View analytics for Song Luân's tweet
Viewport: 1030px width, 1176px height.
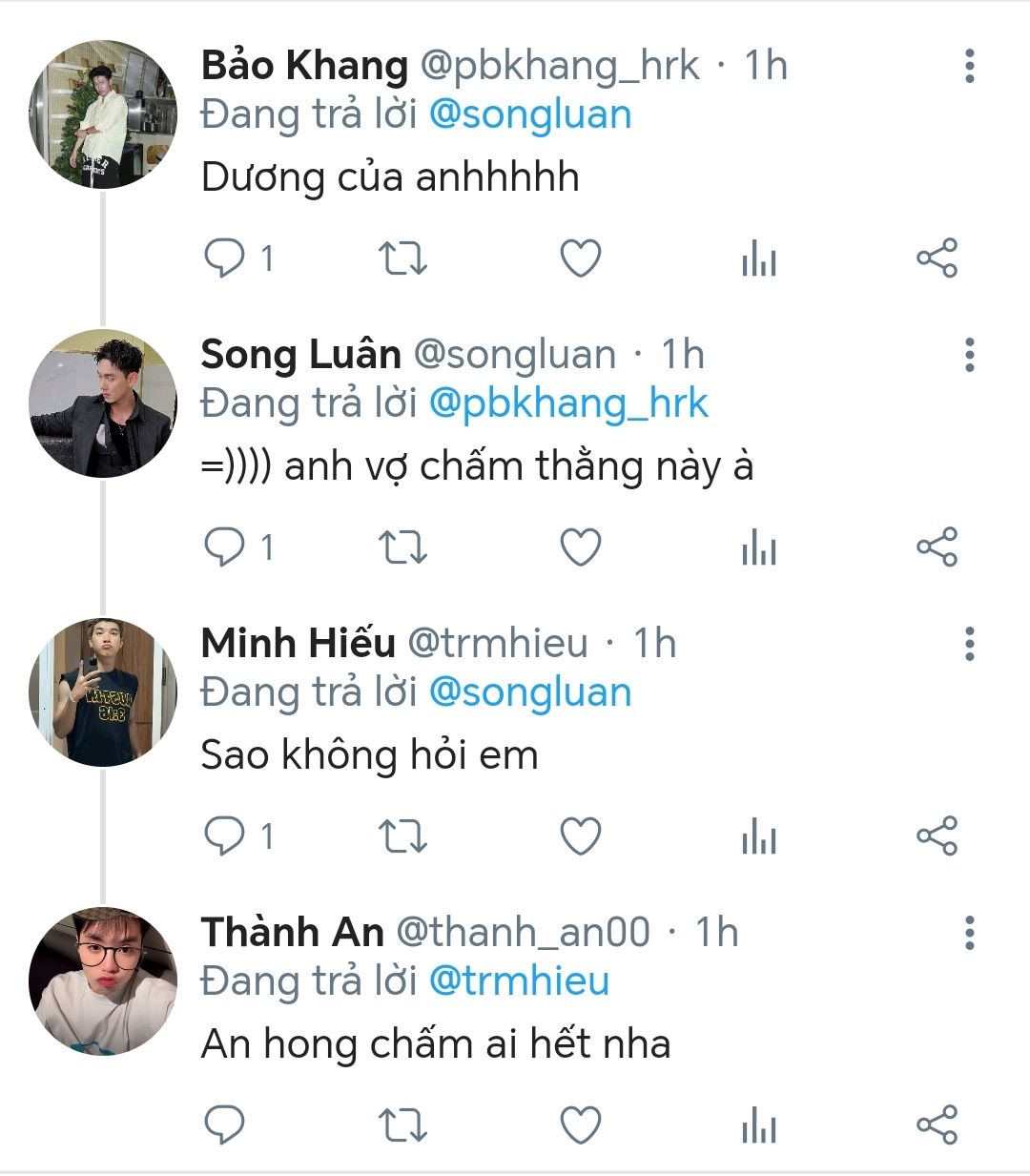(x=759, y=547)
